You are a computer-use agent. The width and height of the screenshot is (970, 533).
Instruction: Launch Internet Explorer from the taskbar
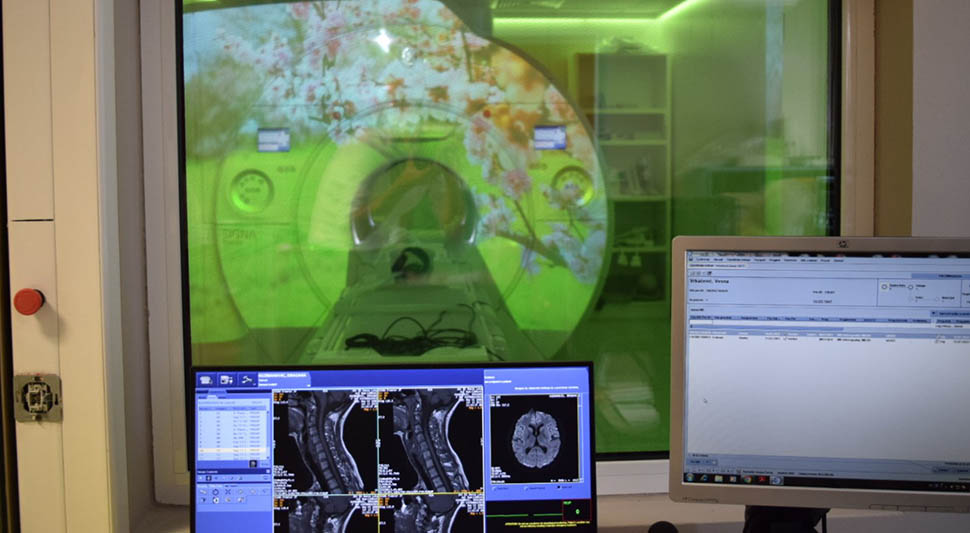(704, 478)
